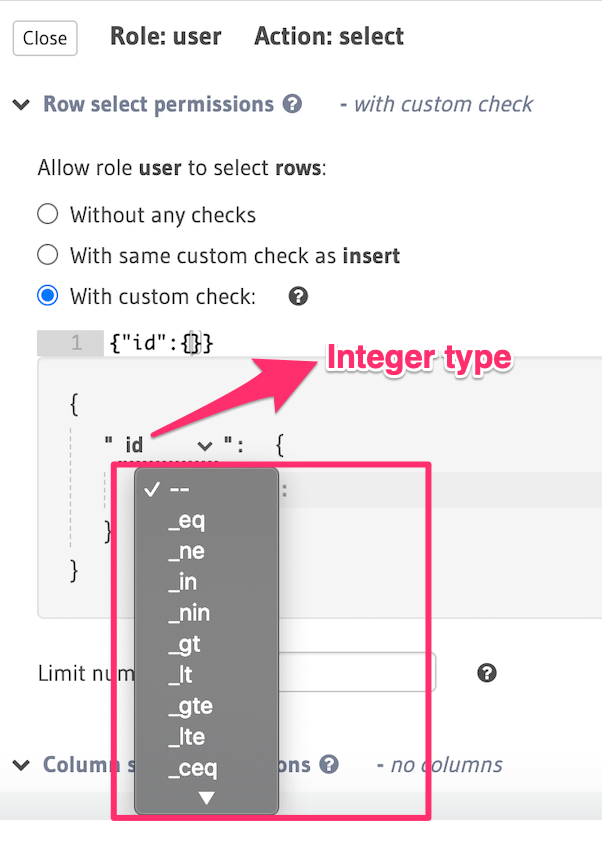Click the Close button
602x862 pixels.
(44, 39)
